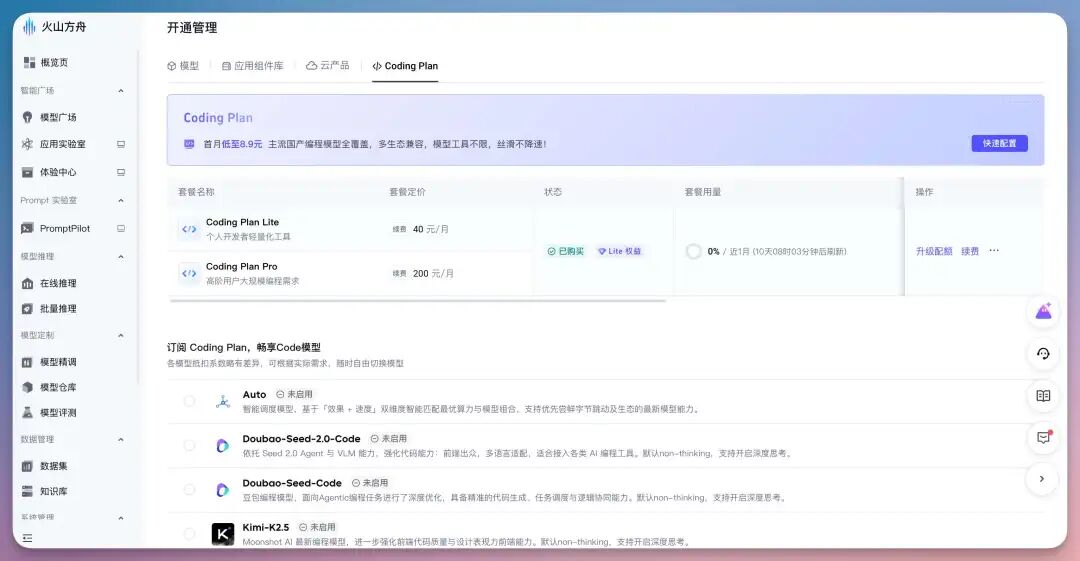The width and height of the screenshot is (1080, 561).
Task: Click the 快速配置 button
Action: [999, 143]
